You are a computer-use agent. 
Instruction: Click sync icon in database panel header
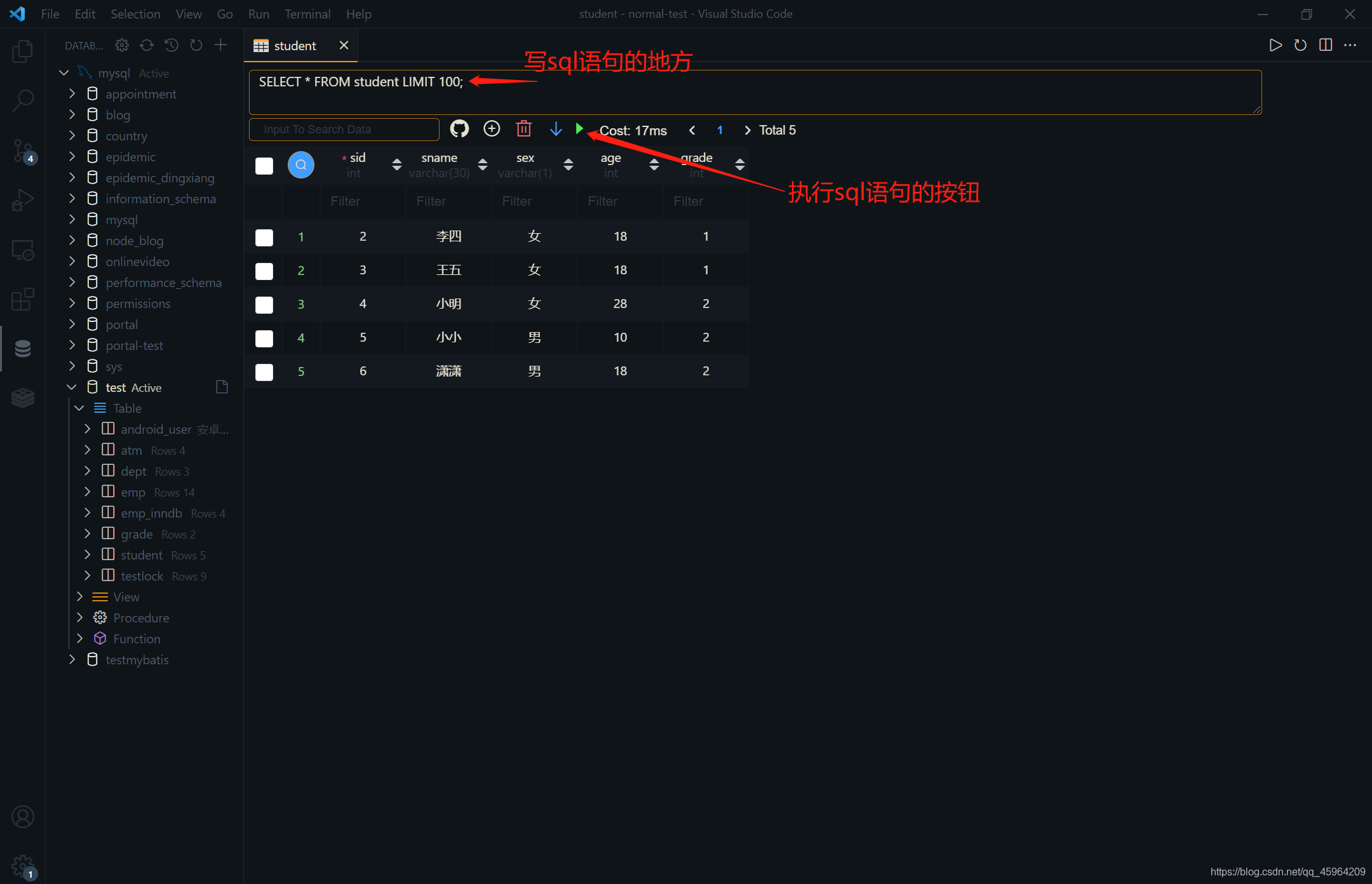point(147,45)
